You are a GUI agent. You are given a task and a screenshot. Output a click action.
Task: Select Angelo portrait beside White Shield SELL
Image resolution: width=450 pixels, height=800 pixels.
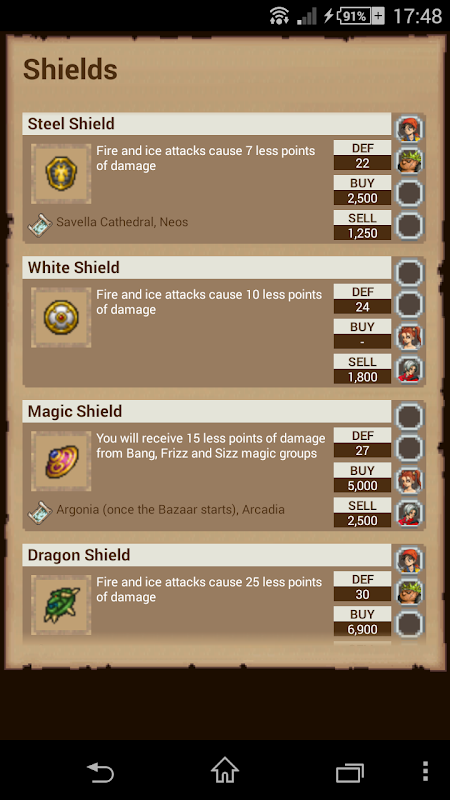pos(410,369)
